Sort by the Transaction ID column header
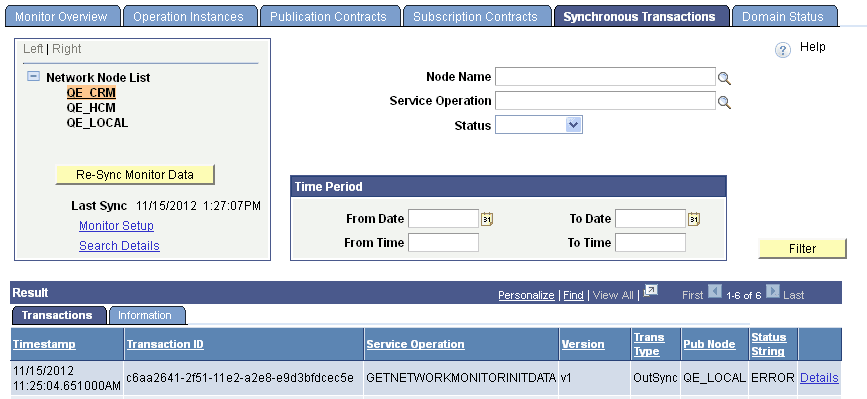867x399 pixels. pyautogui.click(x=165, y=344)
